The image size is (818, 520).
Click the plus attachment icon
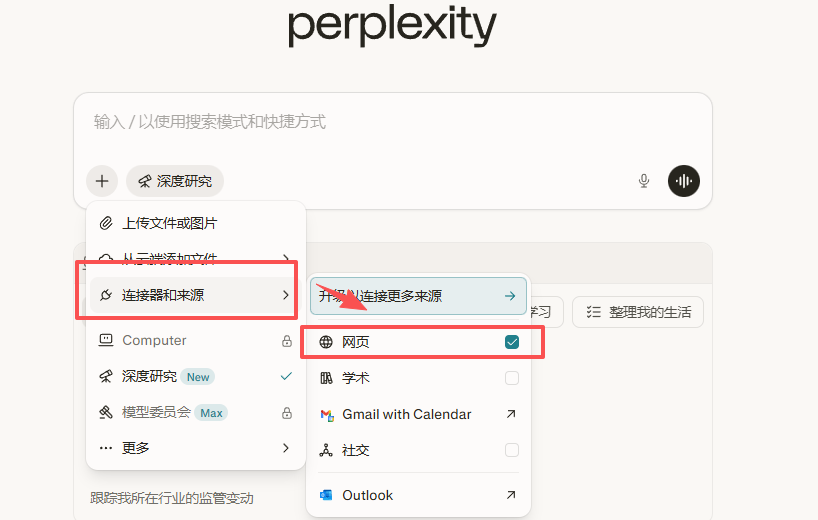pyautogui.click(x=102, y=181)
